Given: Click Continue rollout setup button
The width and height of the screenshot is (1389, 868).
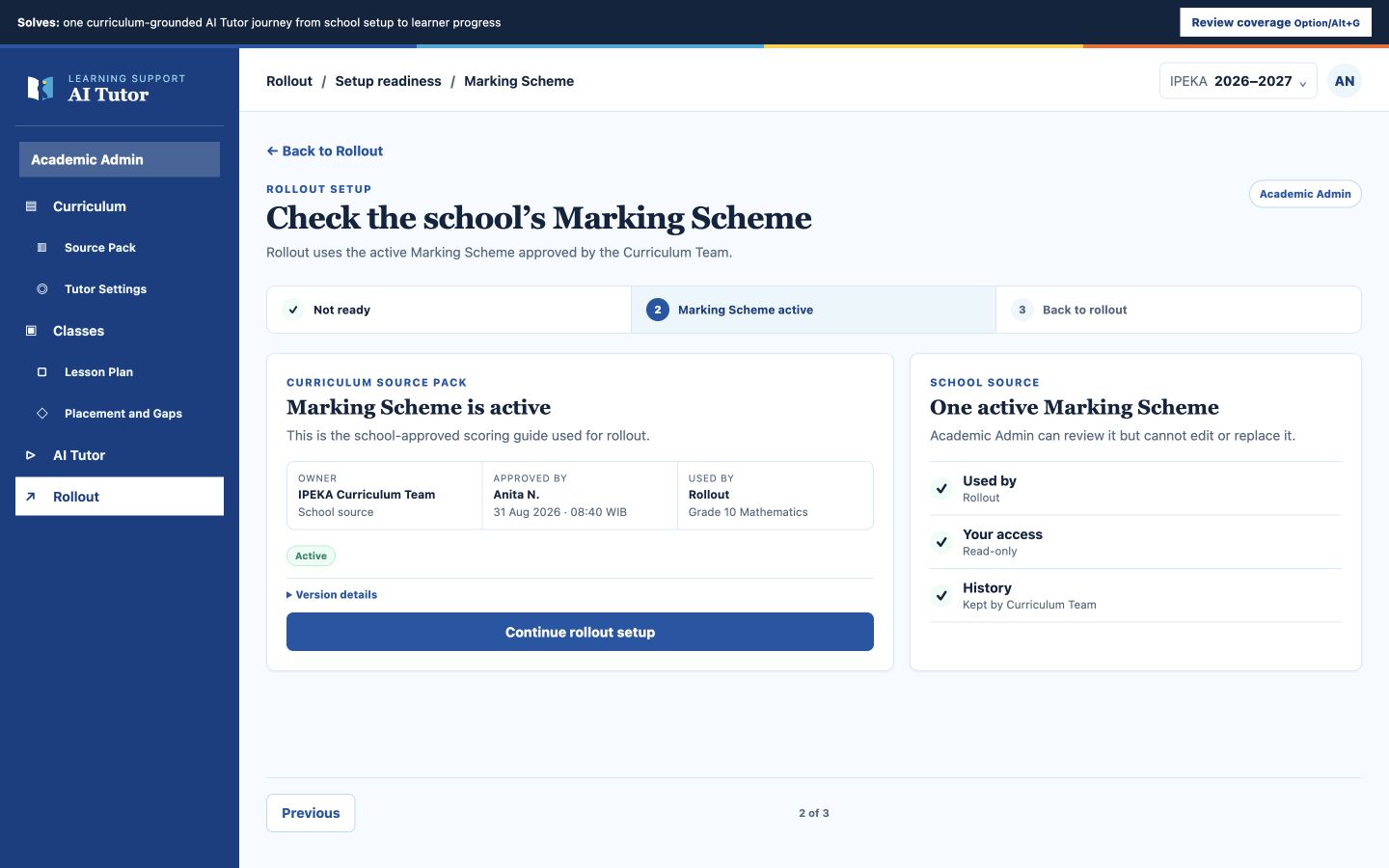Looking at the screenshot, I should point(580,632).
